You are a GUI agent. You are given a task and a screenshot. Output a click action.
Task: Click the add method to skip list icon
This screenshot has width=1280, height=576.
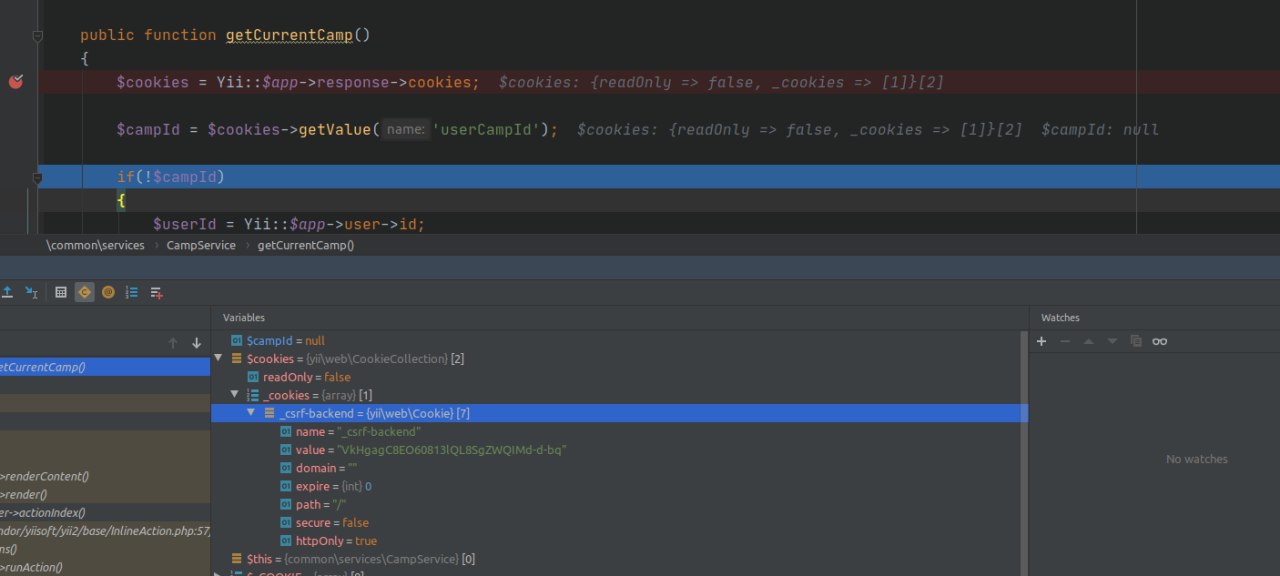157,292
